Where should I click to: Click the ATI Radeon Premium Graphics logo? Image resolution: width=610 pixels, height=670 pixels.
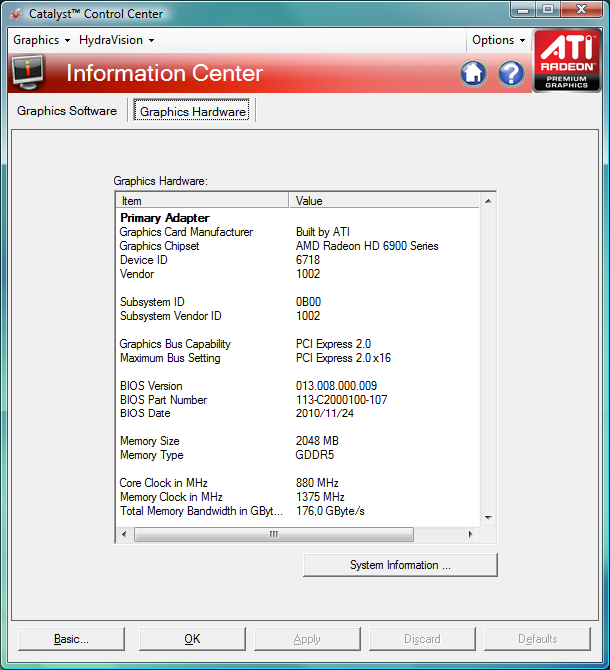coord(566,61)
